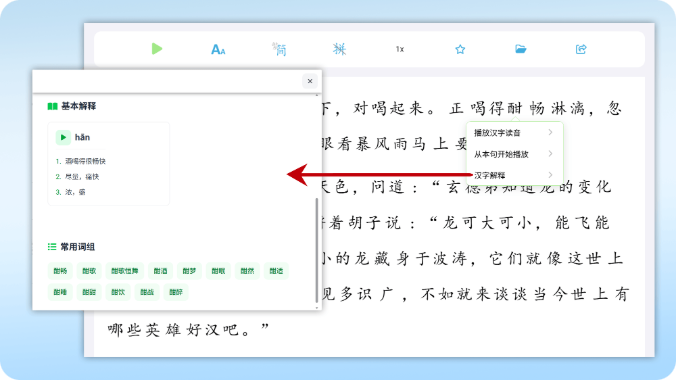This screenshot has width=676, height=380.
Task: Open the 酣酒 word chip
Action: [x=160, y=271]
